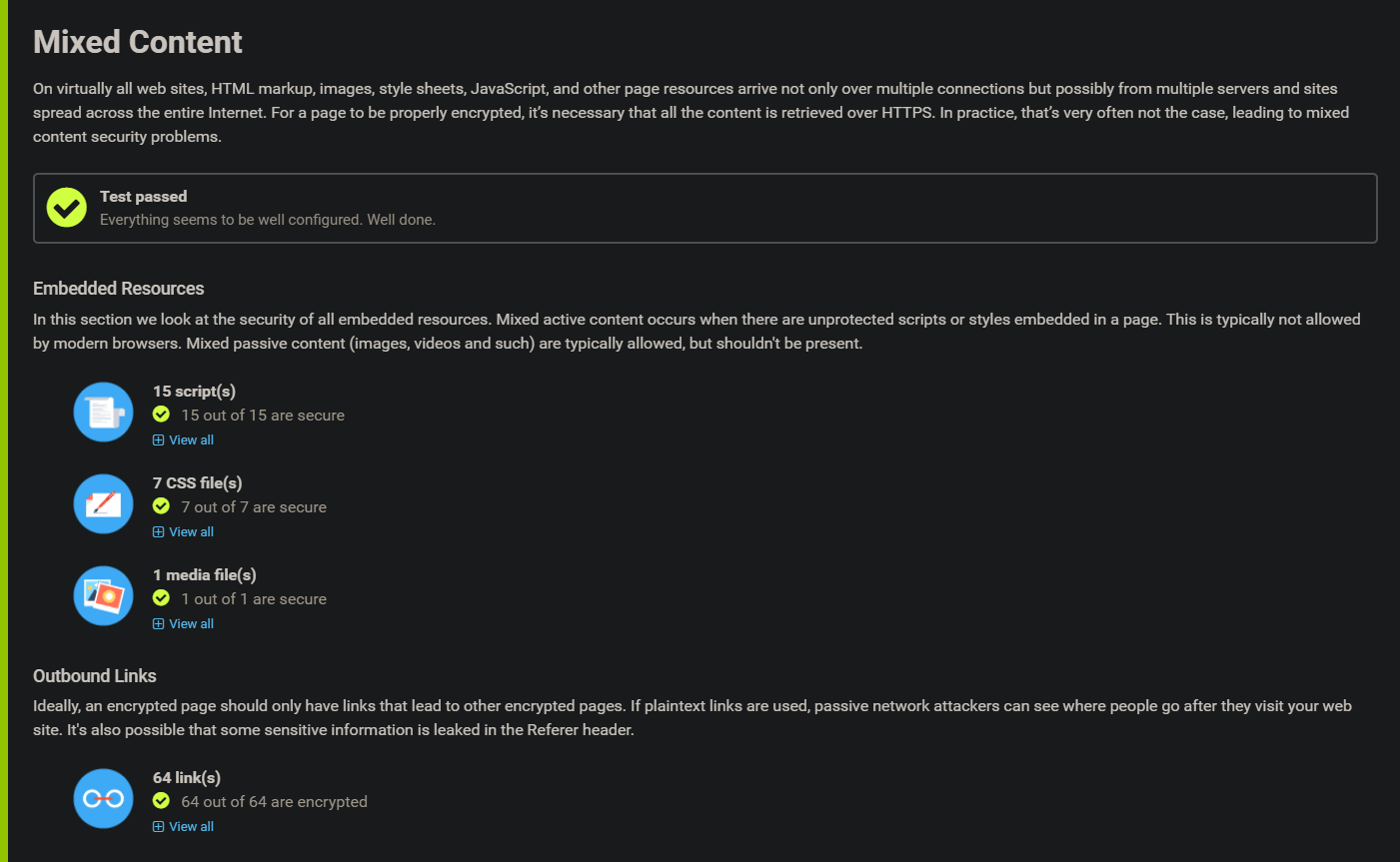Image resolution: width=1400 pixels, height=862 pixels.
Task: Click checkmark beside 7 out of 7 secure
Action: tap(161, 506)
